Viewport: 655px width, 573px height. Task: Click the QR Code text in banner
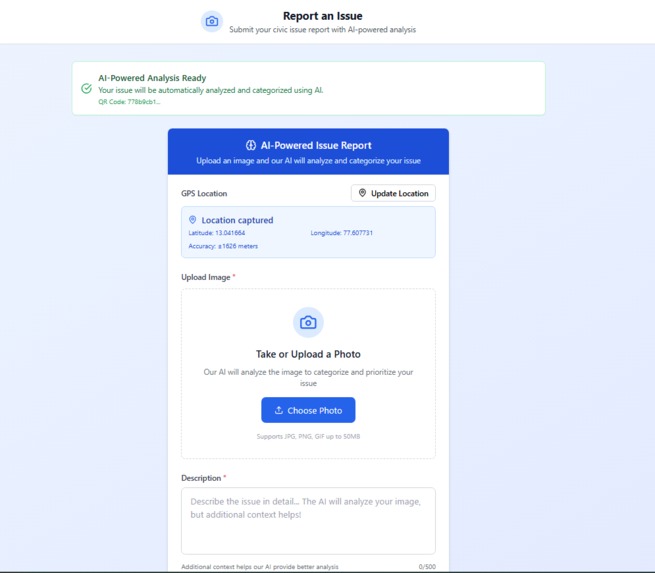129,101
